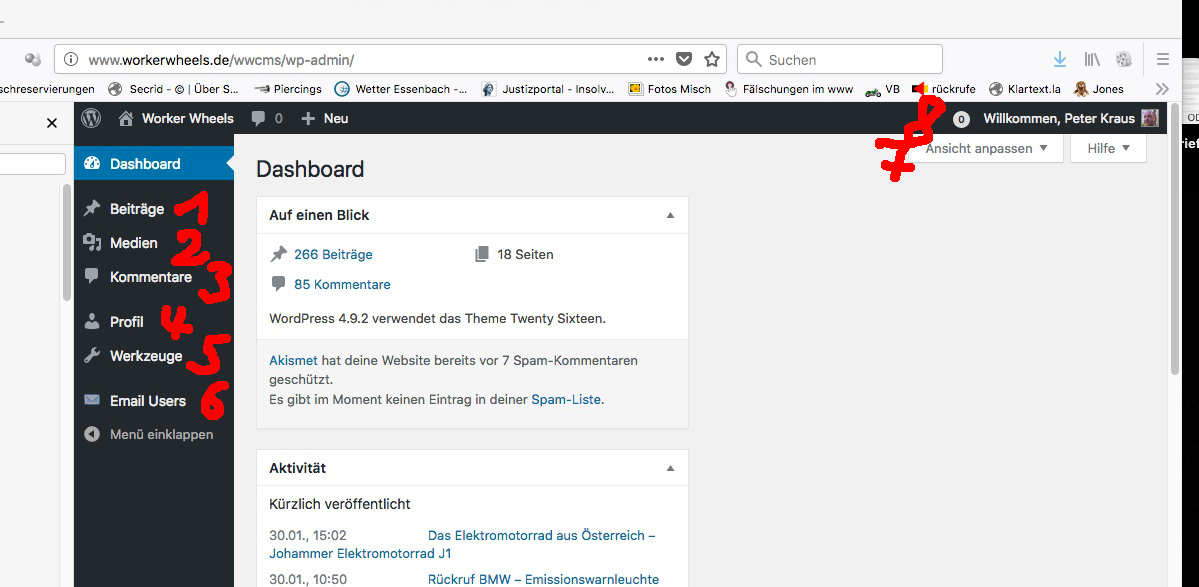The width and height of the screenshot is (1199, 587).
Task: Open the Spam-Liste link
Action: point(567,399)
